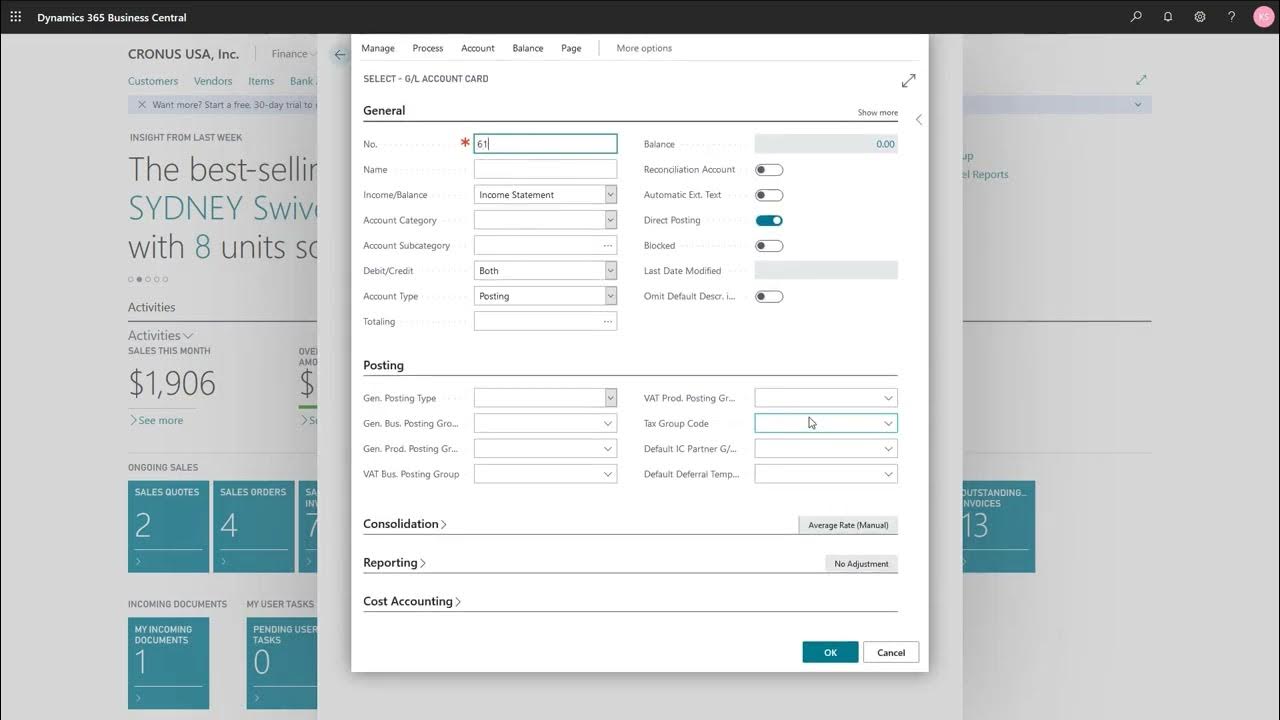Screen dimensions: 1280x720
Task: Toggle Omit Default Descr. switch
Action: [x=769, y=296]
